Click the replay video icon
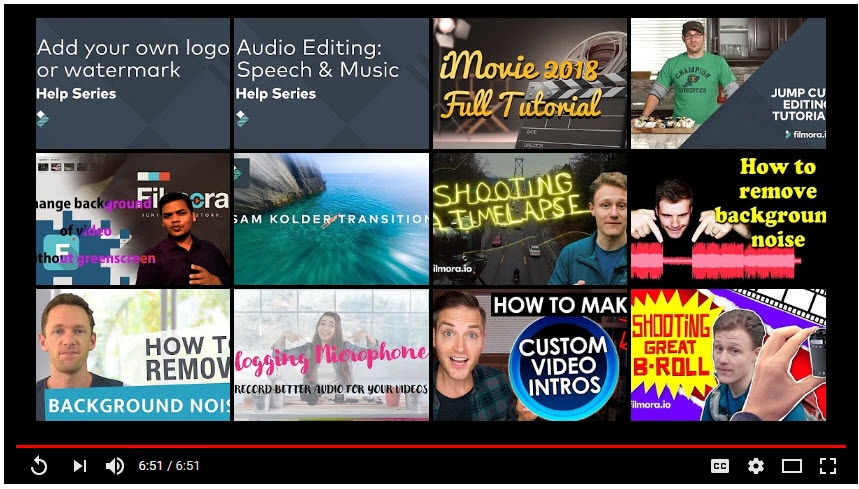Screen dimensions: 859x489 [x=39, y=466]
